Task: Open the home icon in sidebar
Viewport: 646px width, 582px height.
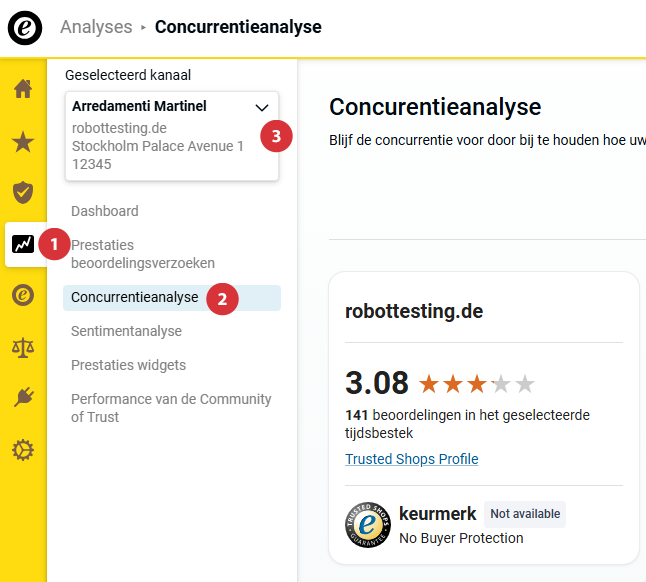Action: (x=23, y=89)
